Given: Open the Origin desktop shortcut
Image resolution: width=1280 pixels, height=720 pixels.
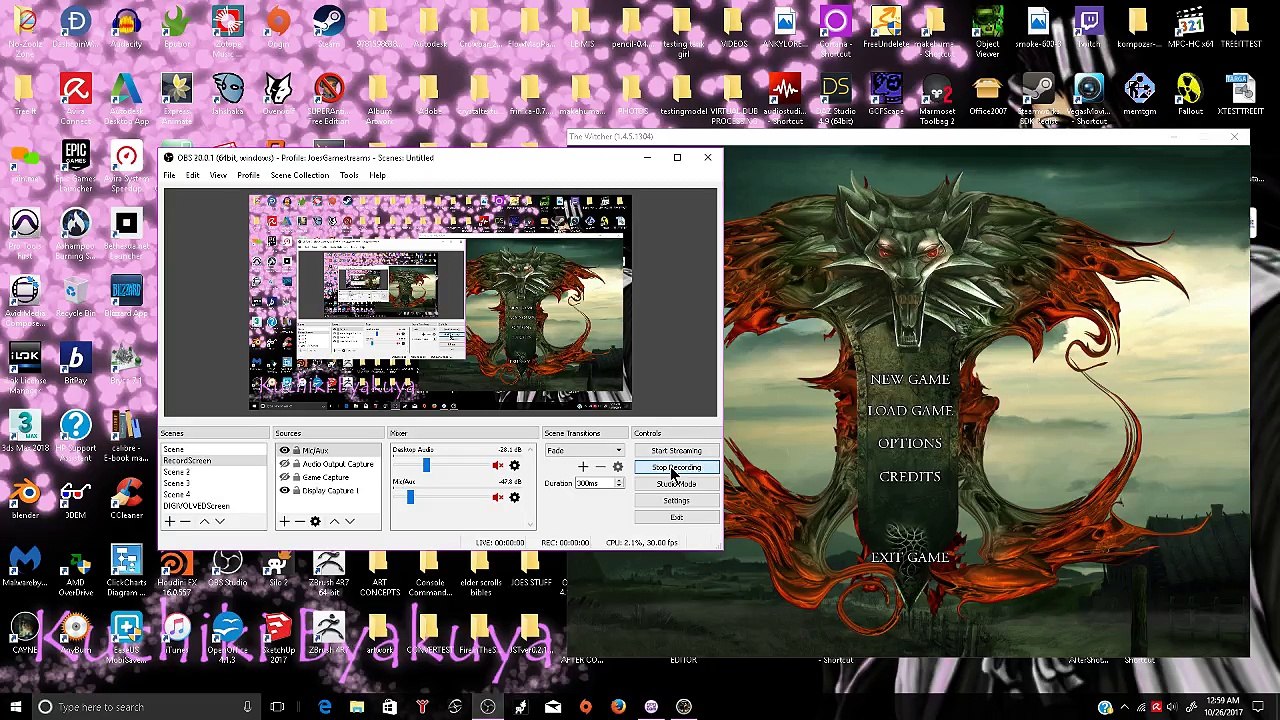Looking at the screenshot, I should tap(278, 28).
